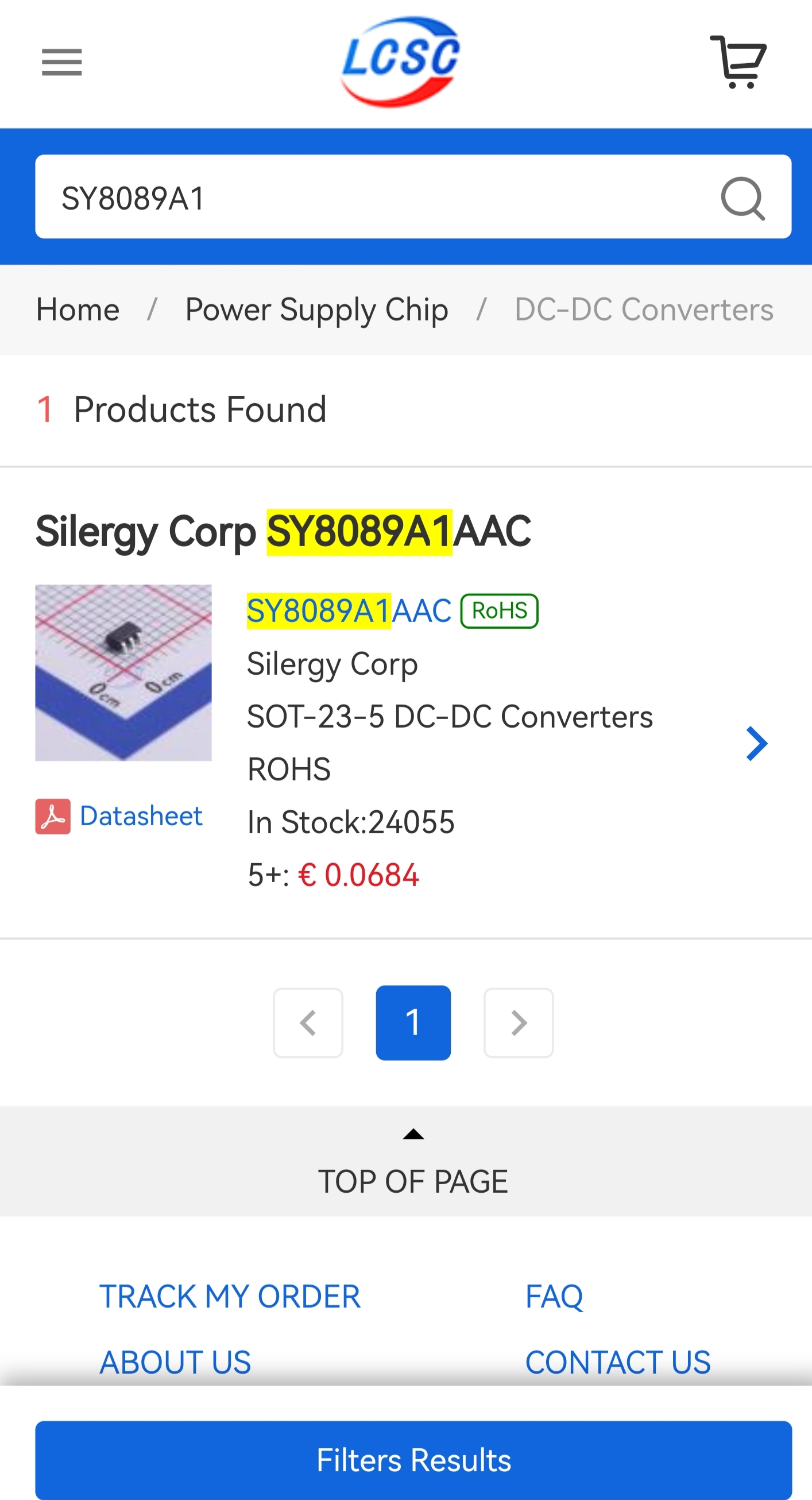Open the shopping cart
812x1500 pixels.
738,61
